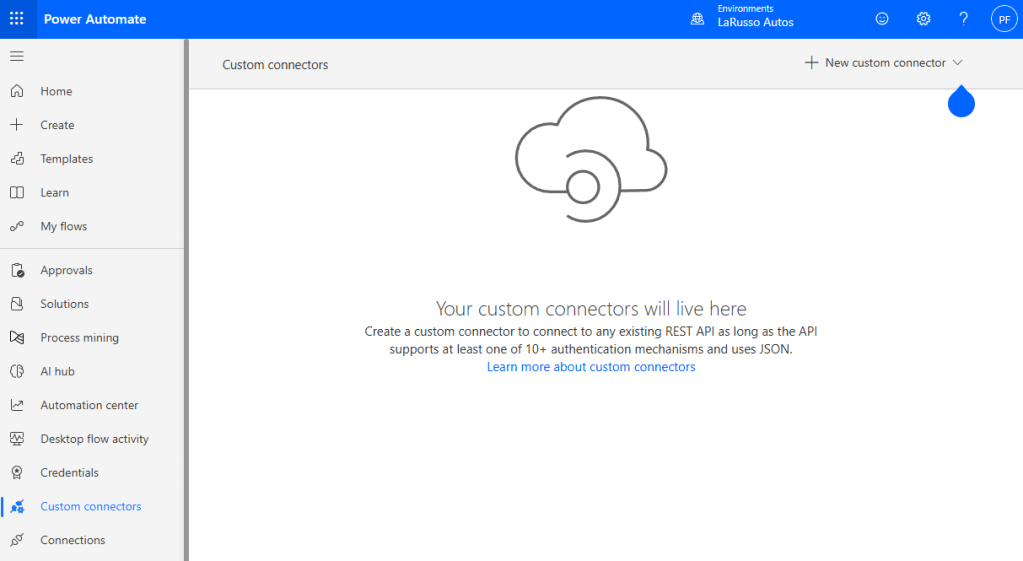Open Learn more about custom connectors link
Screen dimensions: 1023x561
pyautogui.click(x=591, y=367)
